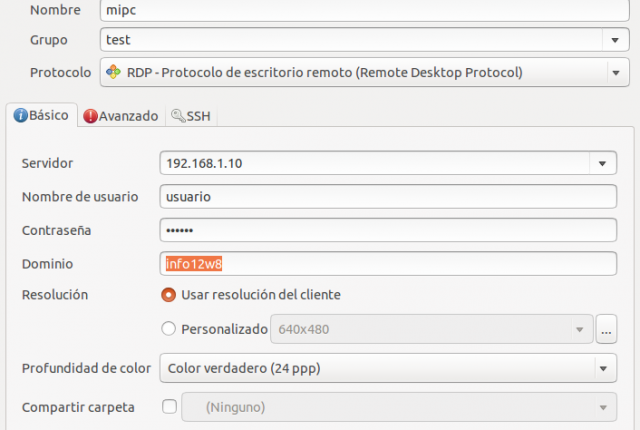Viewport: 640px width, 430px height.
Task: Expand the Grupo dropdown arrow
Action: pos(615,40)
